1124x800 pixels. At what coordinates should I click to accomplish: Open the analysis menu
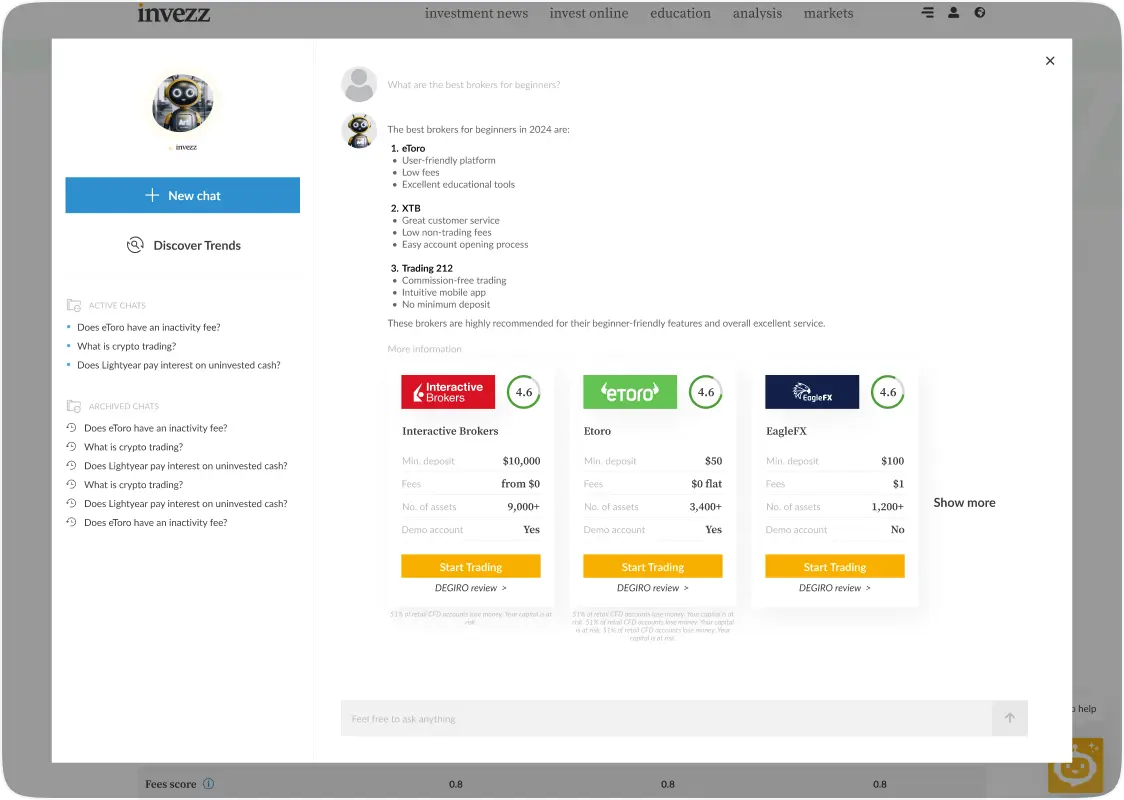(757, 13)
